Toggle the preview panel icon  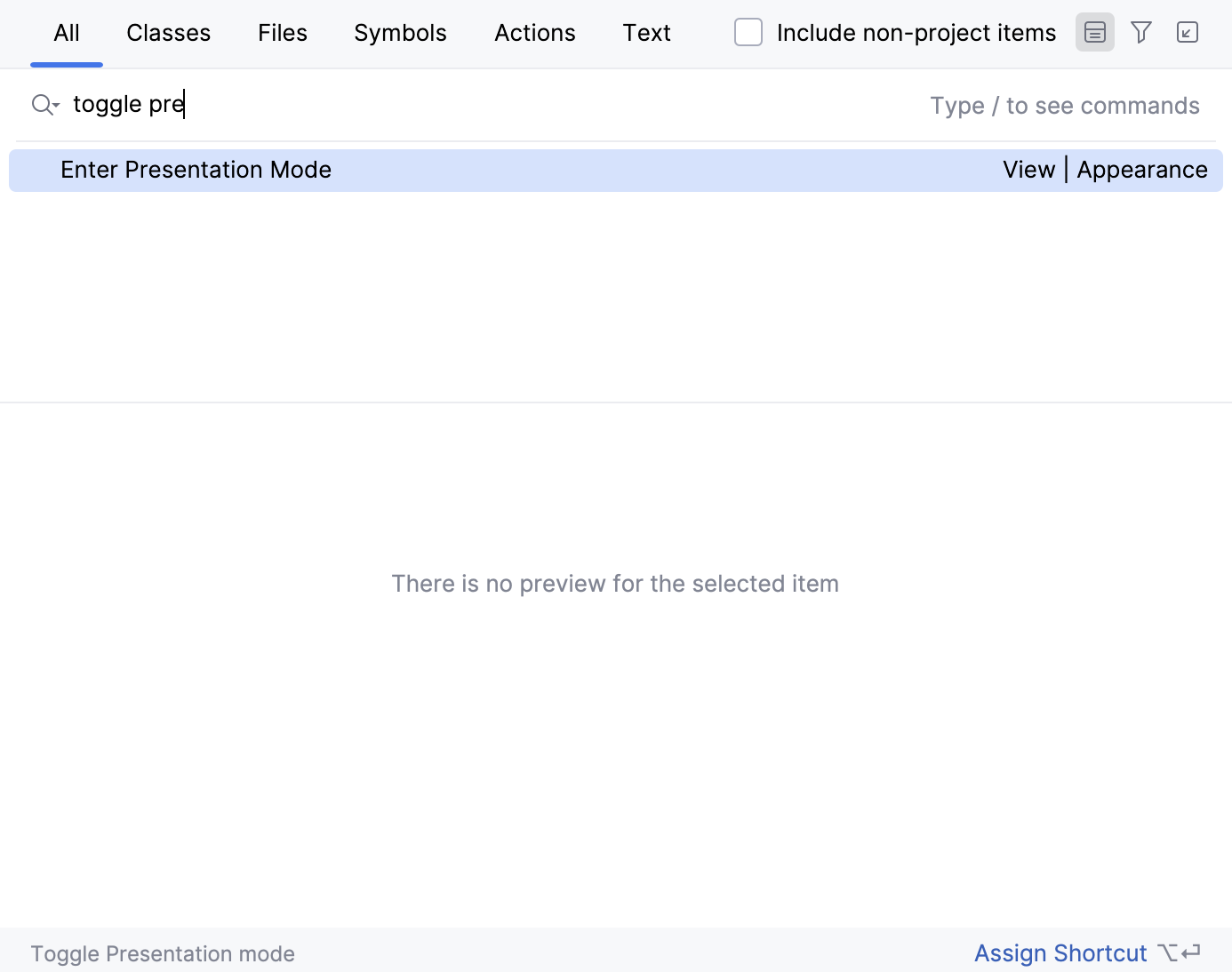click(x=1094, y=32)
